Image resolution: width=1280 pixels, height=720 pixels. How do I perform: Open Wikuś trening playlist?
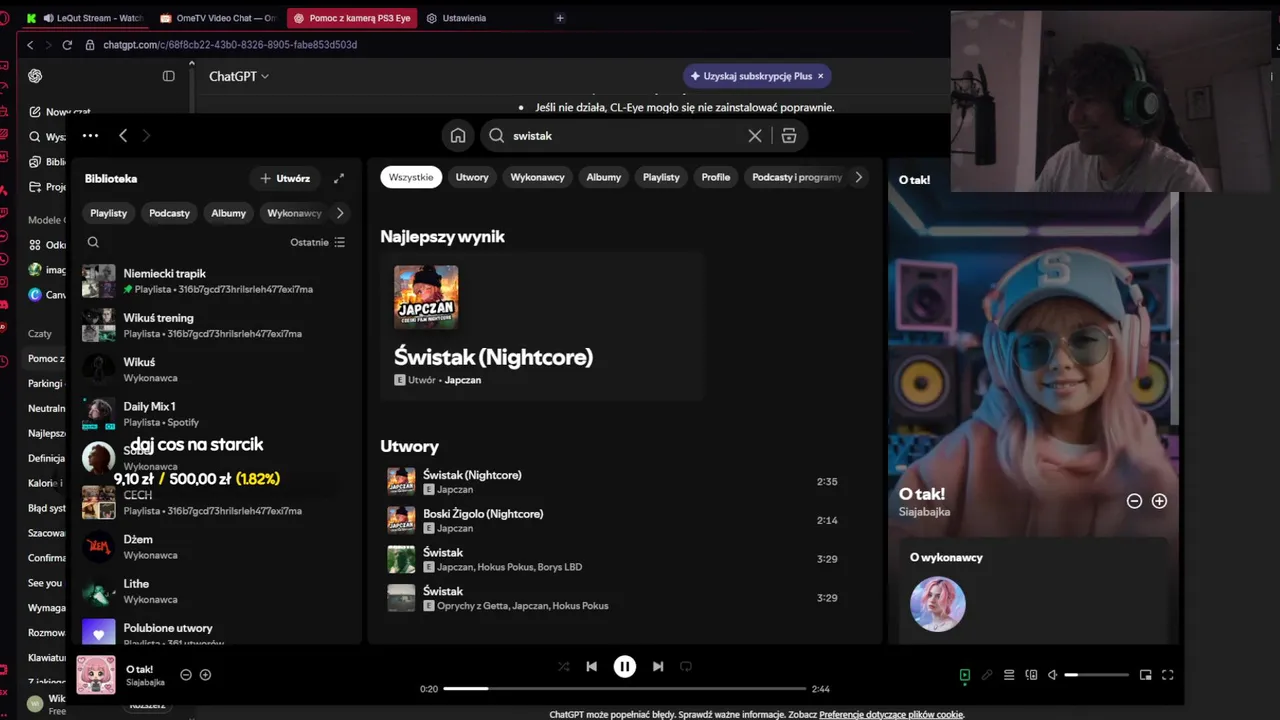[x=213, y=325]
